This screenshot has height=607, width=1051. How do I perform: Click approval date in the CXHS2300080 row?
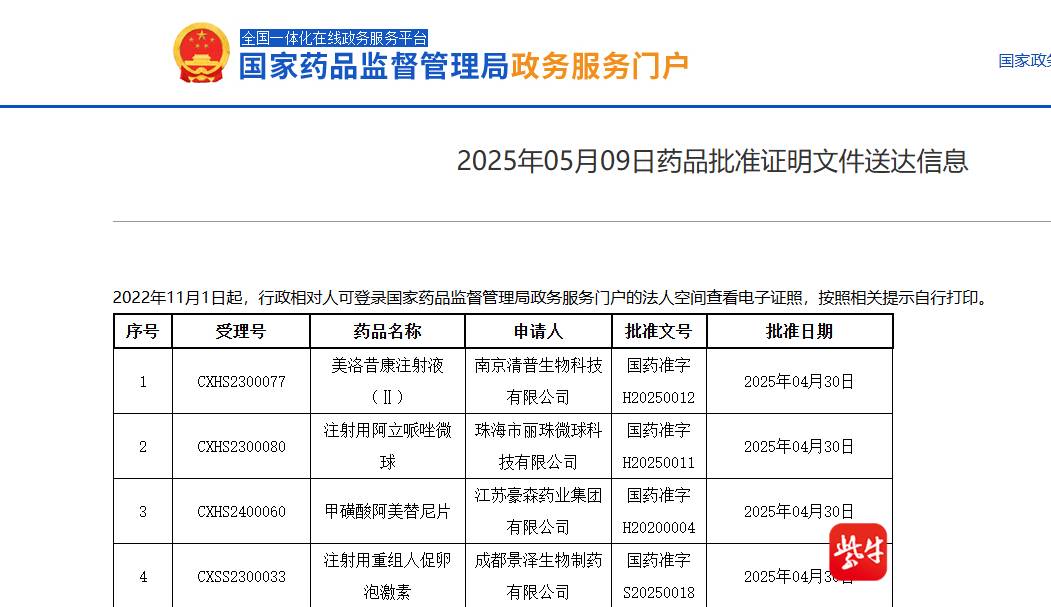(799, 447)
